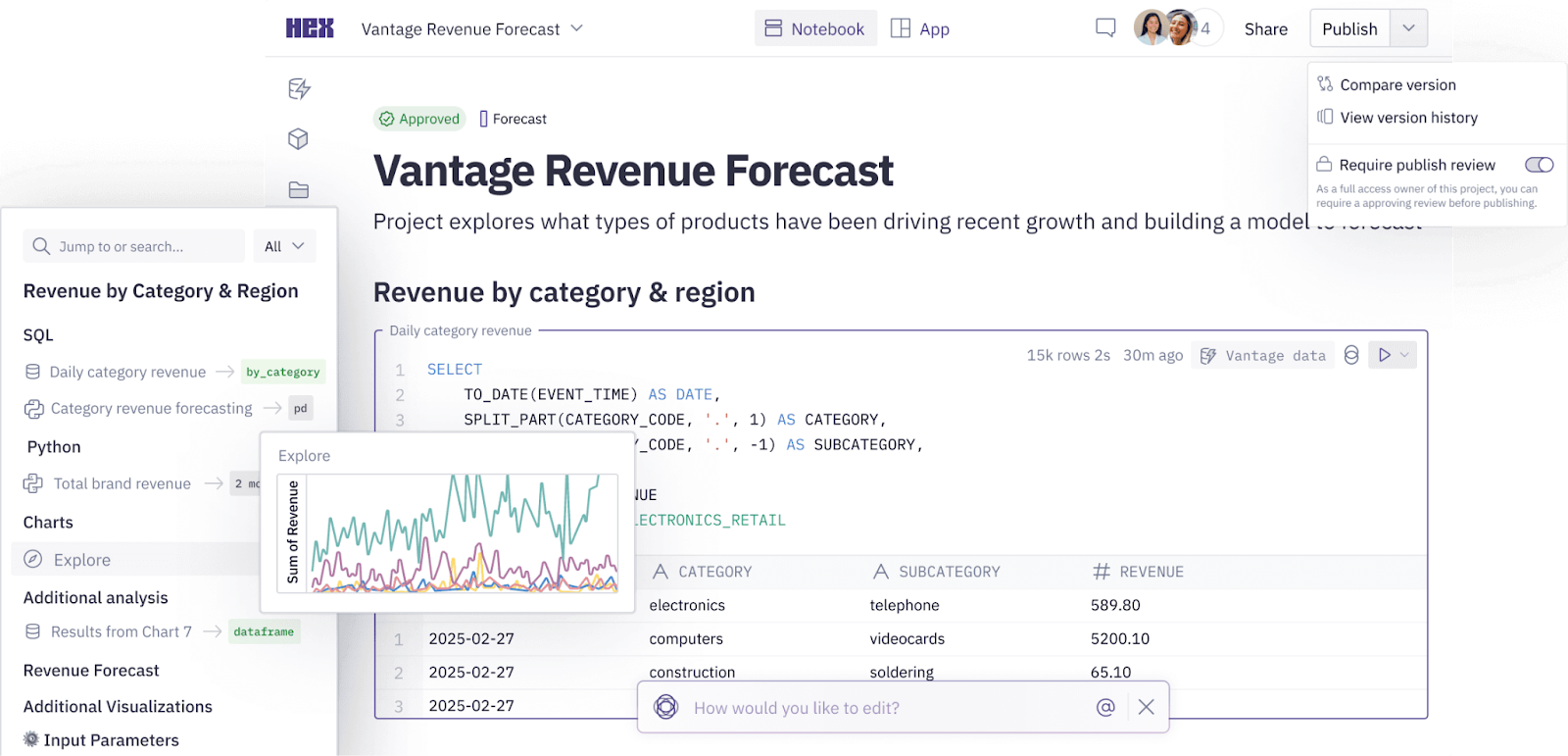This screenshot has height=756, width=1568.
Task: Open Total brand revenue in outline
Action: pos(122,483)
